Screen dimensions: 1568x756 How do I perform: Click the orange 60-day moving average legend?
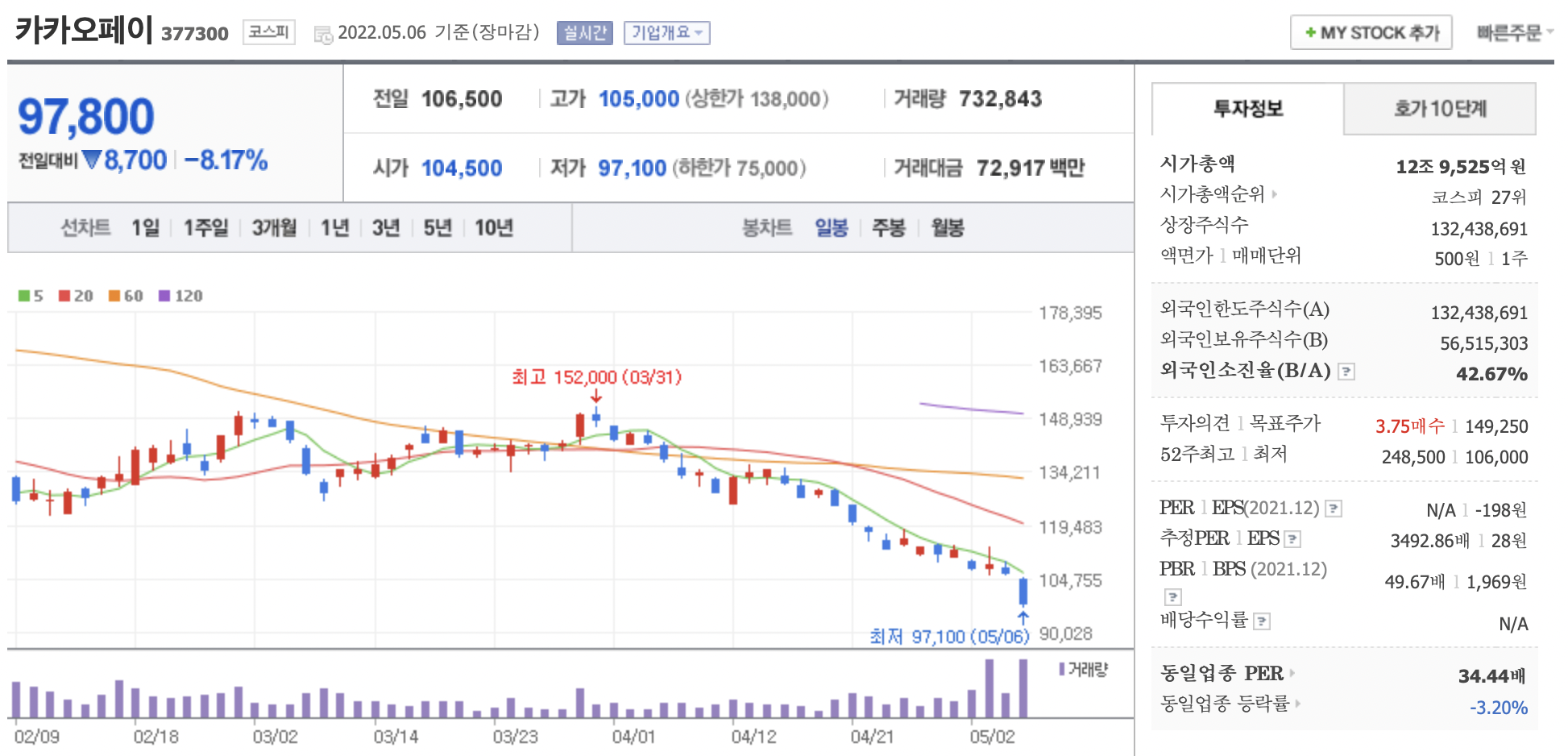click(x=126, y=296)
